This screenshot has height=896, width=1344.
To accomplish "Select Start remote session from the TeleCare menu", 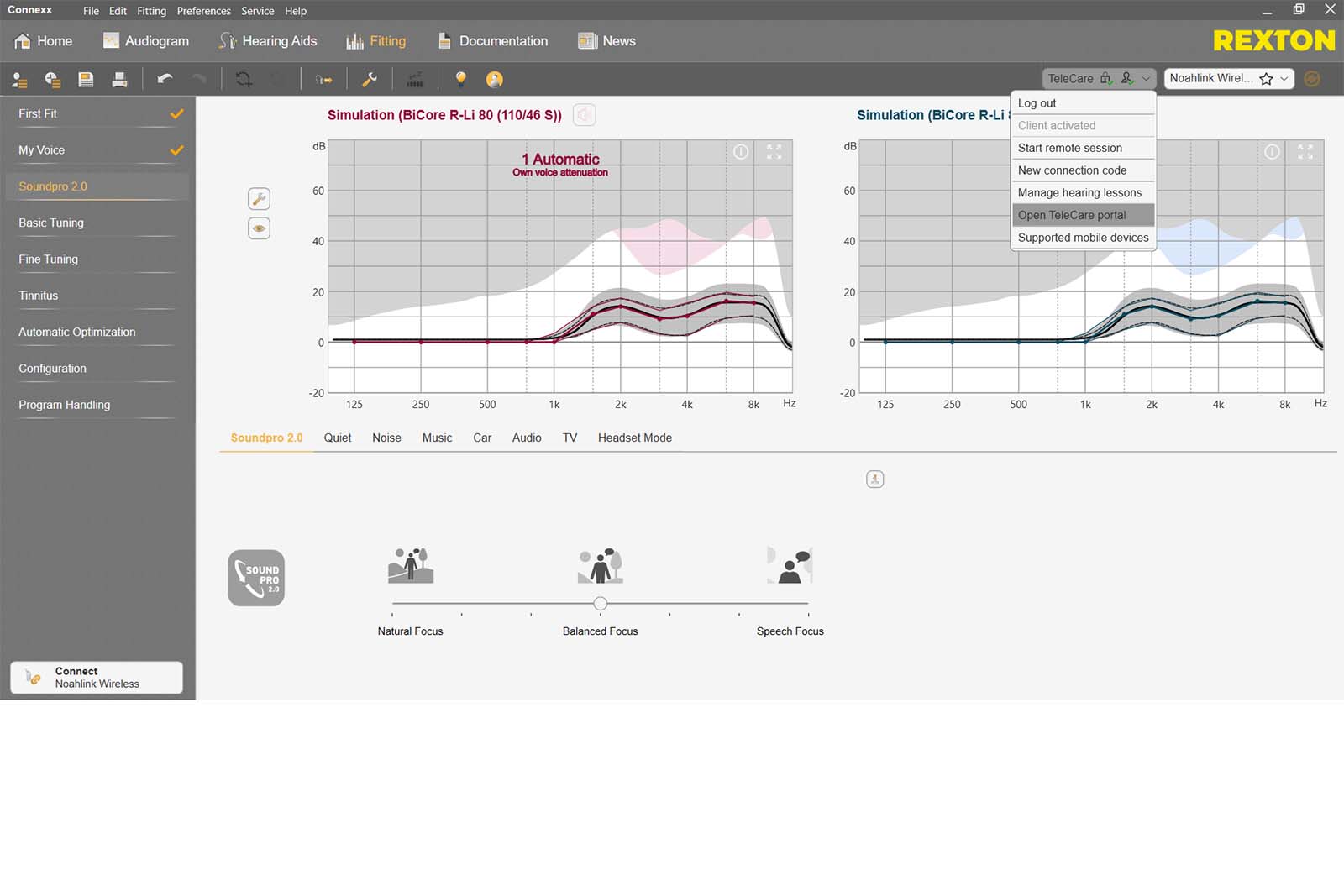I will pyautogui.click(x=1069, y=148).
